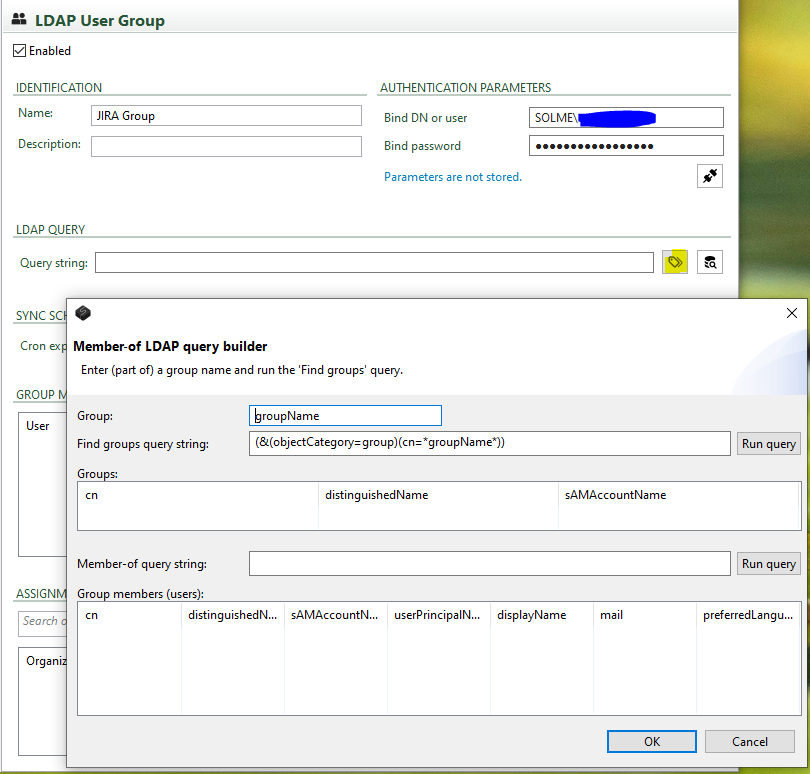Click the dialog's title bar app icon
The width and height of the screenshot is (810, 774).
(x=84, y=313)
